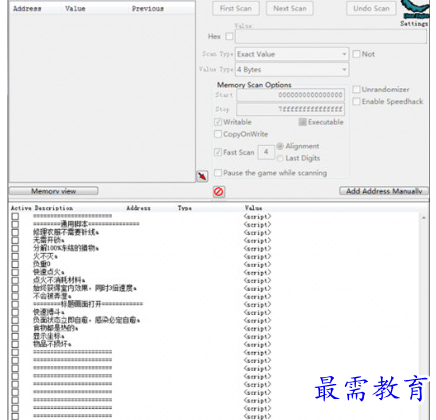Screen dimensions: 436x420
Task: Open the Value Type 4 Bytes dropdown
Action: pyautogui.click(x=292, y=70)
